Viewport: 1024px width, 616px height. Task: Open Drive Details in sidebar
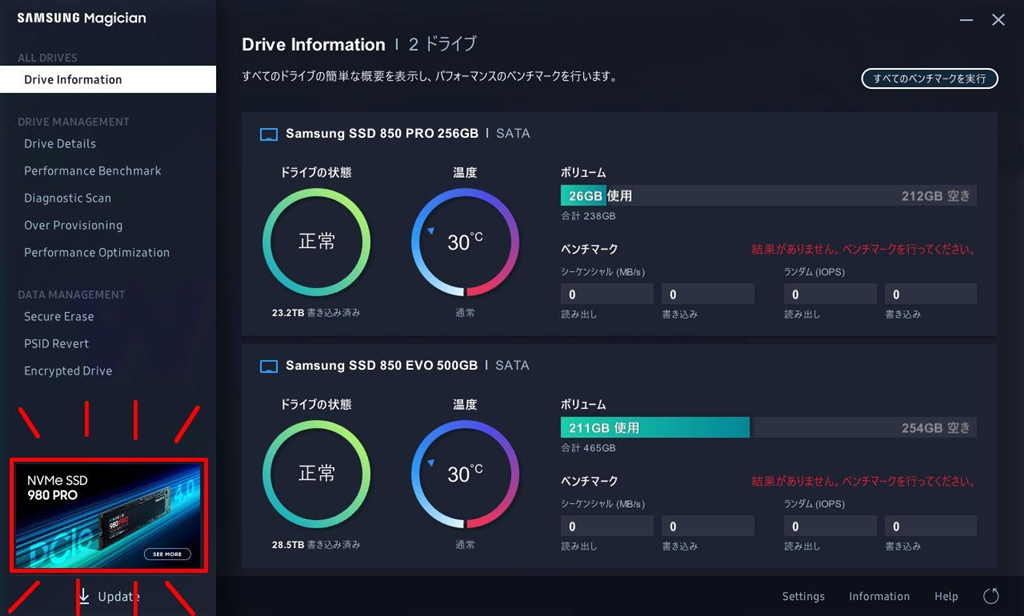point(60,144)
